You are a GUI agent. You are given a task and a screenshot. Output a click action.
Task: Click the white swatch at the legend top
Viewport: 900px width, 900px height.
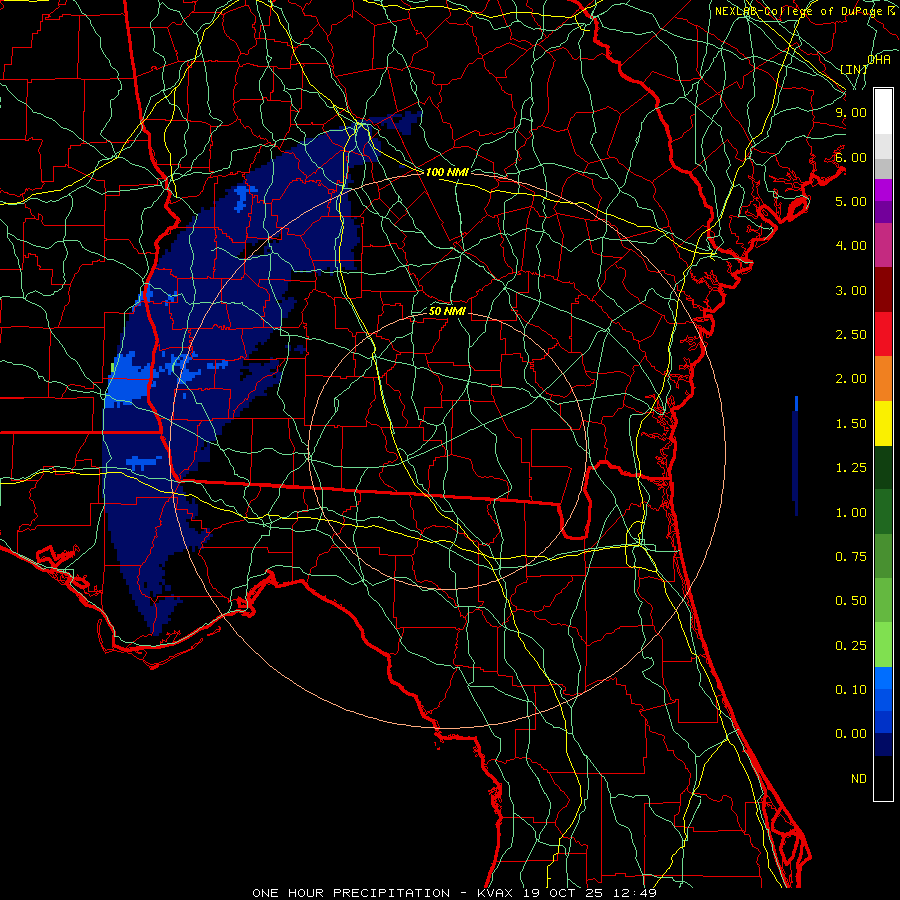pyautogui.click(x=883, y=111)
